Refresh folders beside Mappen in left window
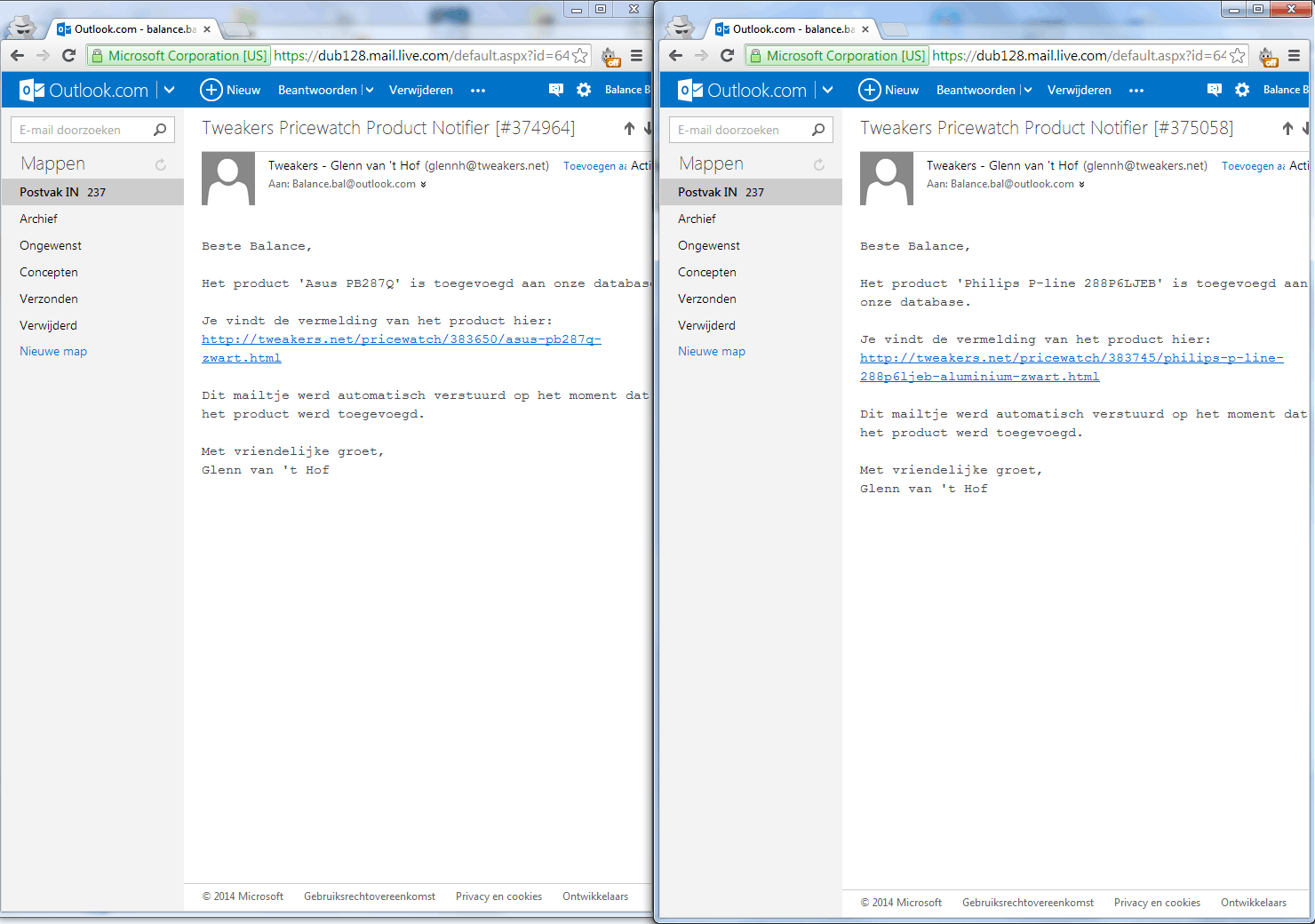Screen dimensions: 1315x924 pos(161,164)
